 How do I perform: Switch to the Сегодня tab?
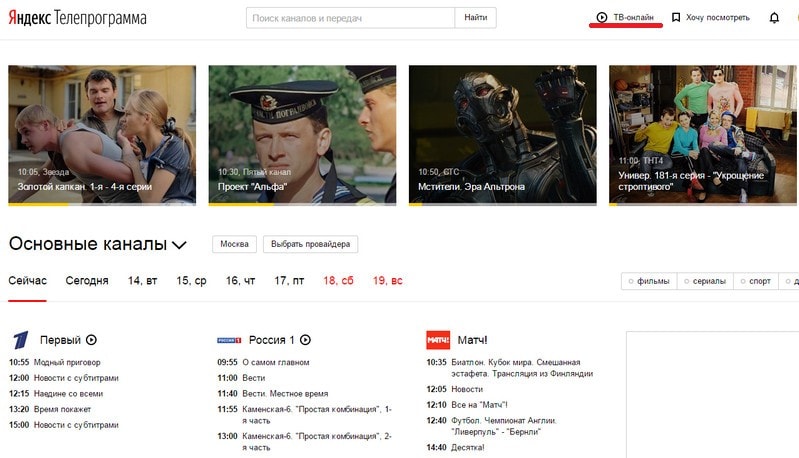[87, 281]
